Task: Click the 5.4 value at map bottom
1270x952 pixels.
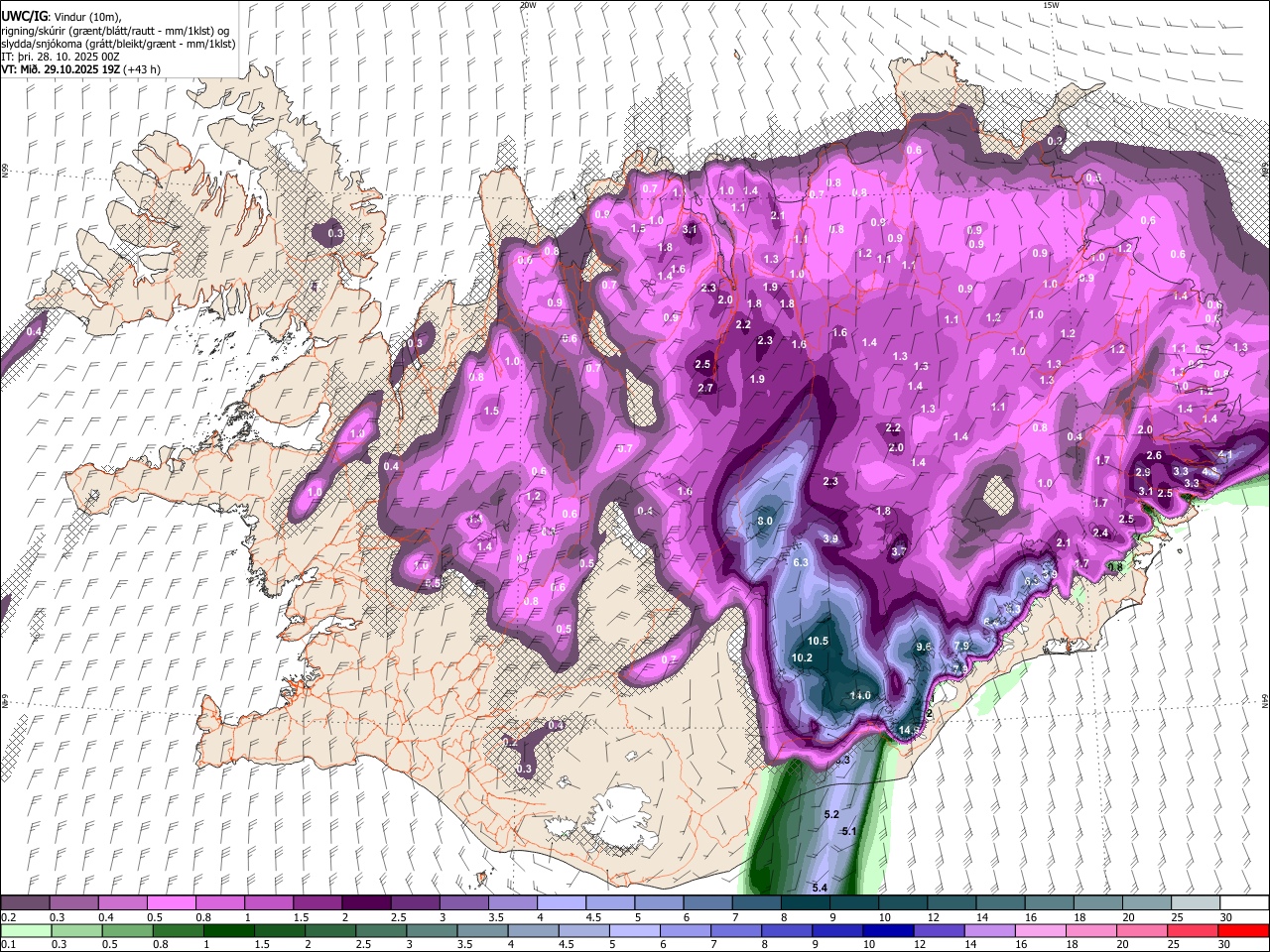Action: click(x=820, y=888)
